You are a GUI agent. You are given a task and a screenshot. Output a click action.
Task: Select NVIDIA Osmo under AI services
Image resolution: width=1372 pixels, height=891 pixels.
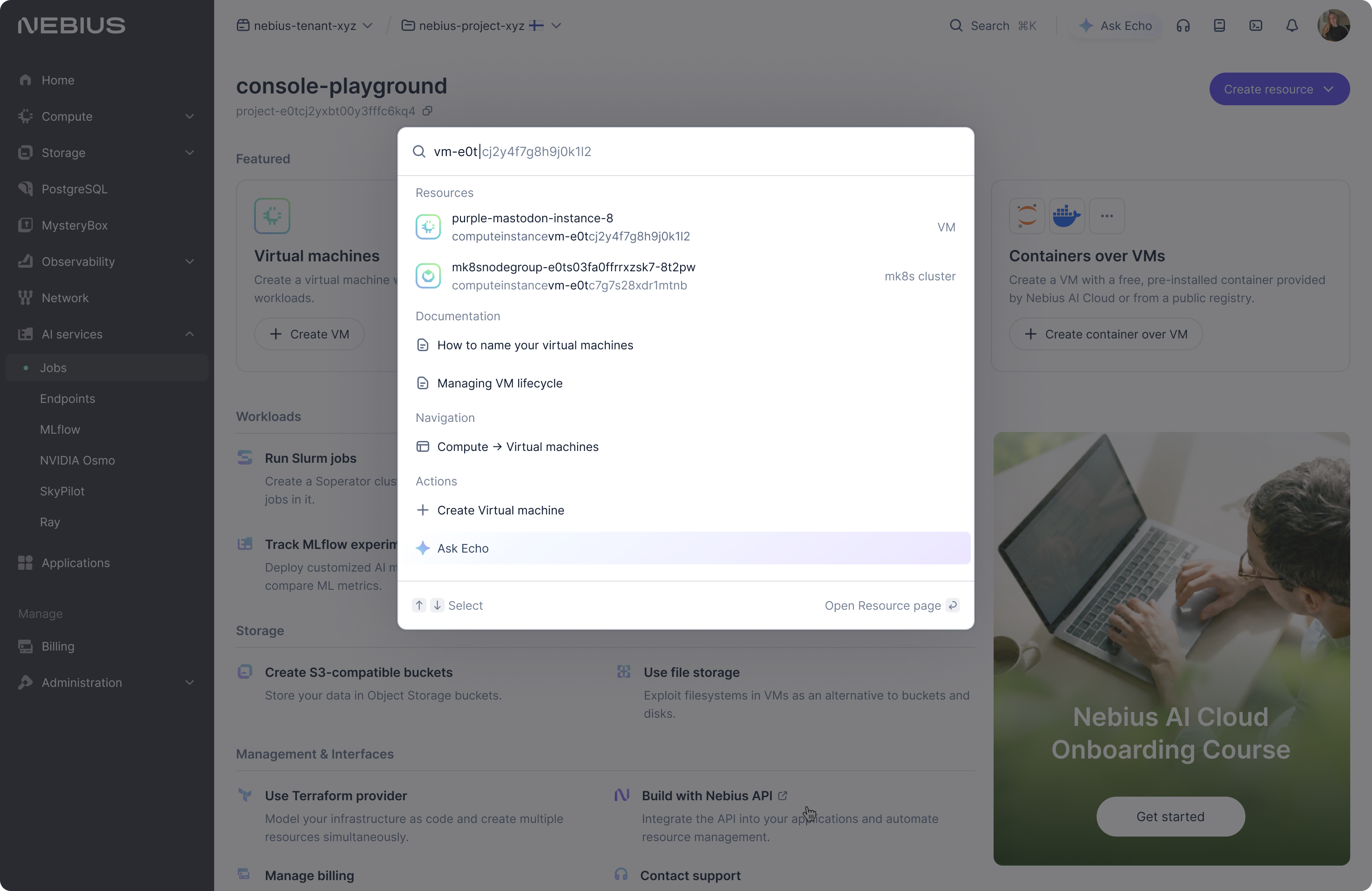tap(77, 460)
